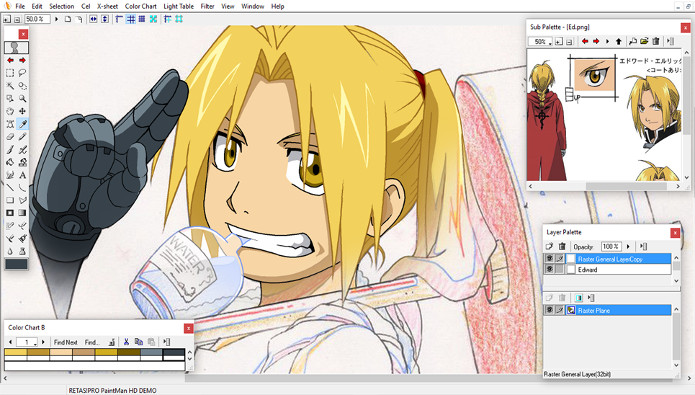Viewport: 695px width, 395px height.
Task: Select the curve line tool
Action: tap(22, 188)
